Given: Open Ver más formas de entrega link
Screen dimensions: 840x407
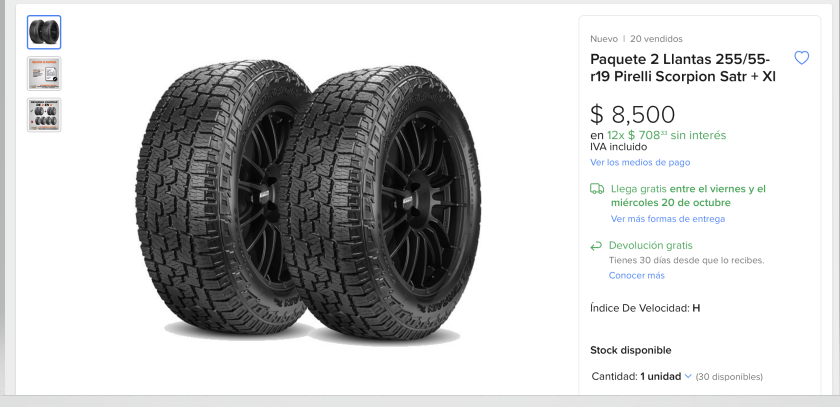Looking at the screenshot, I should point(668,218).
